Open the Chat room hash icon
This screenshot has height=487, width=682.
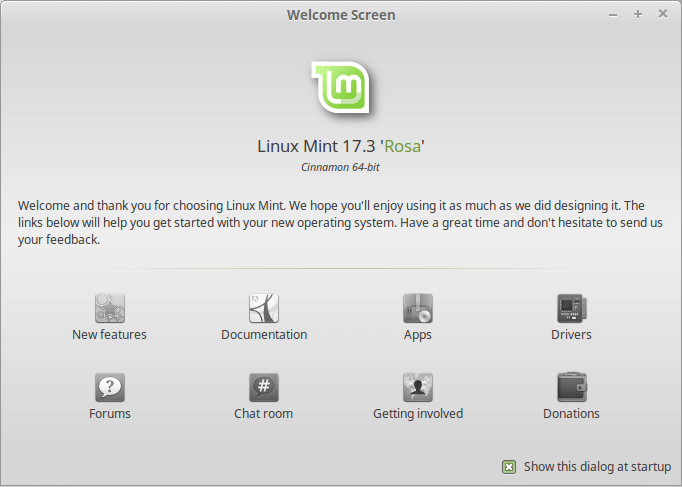click(264, 387)
